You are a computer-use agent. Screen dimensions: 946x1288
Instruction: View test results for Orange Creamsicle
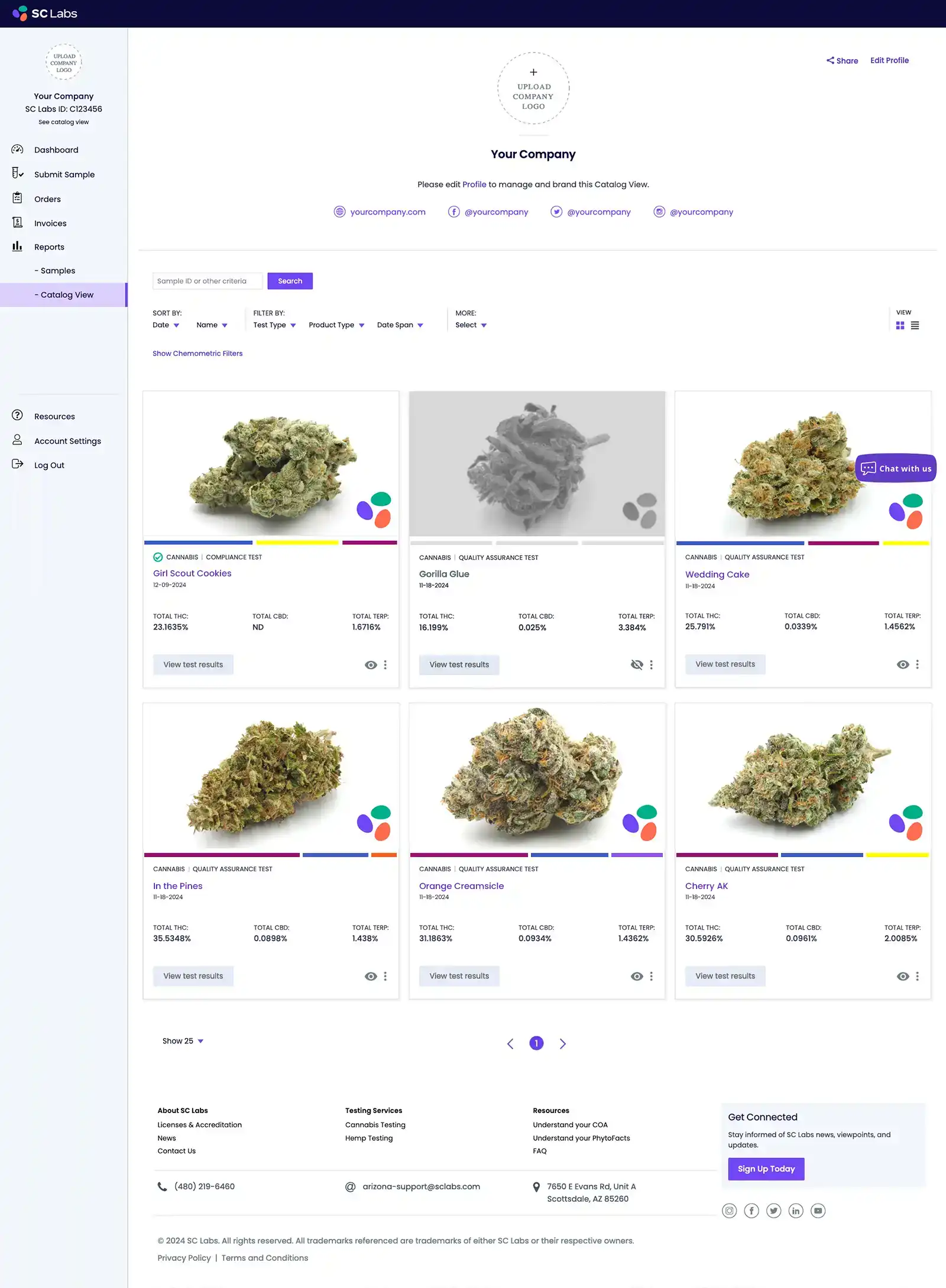[x=459, y=976]
